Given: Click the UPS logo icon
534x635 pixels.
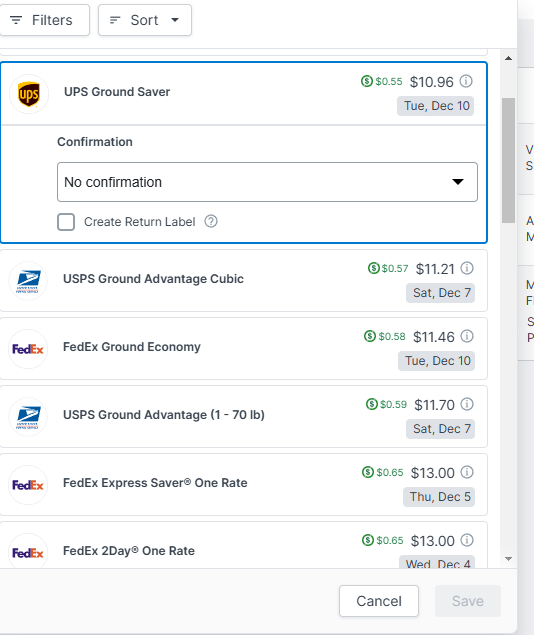Looking at the screenshot, I should click(x=29, y=94).
